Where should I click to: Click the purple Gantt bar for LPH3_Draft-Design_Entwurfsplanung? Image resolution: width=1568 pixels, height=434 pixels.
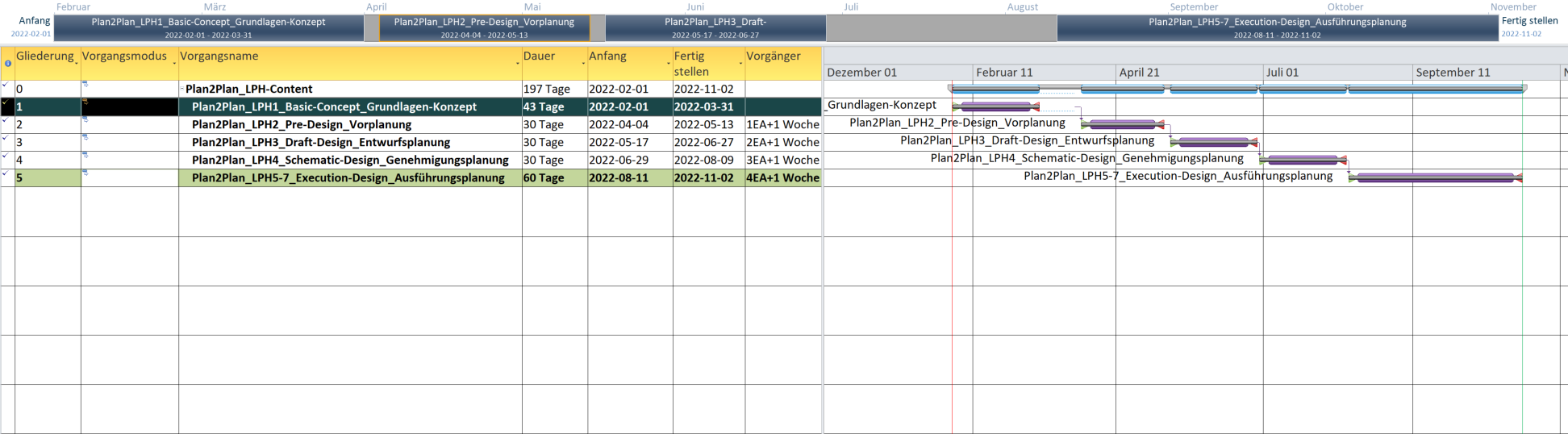pyautogui.click(x=1213, y=142)
